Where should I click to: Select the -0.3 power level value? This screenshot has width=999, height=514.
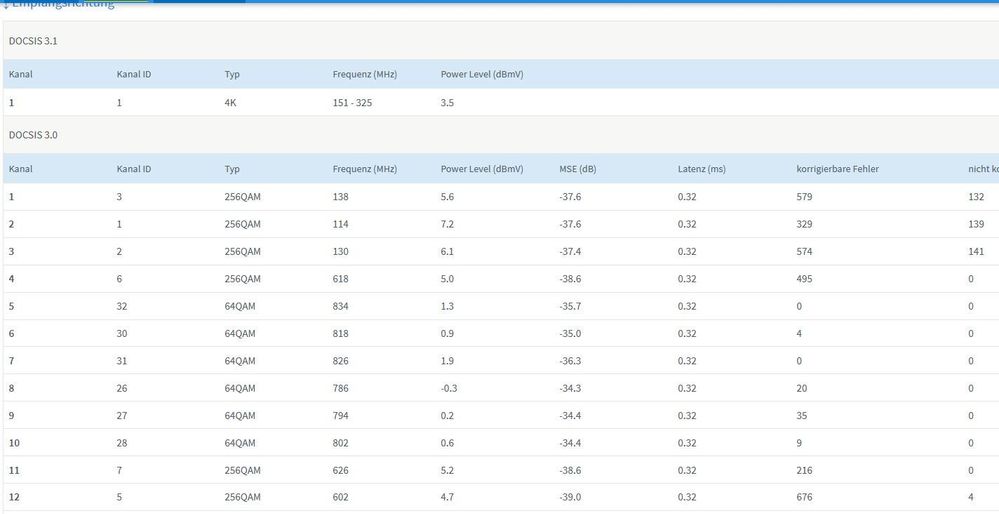451,388
